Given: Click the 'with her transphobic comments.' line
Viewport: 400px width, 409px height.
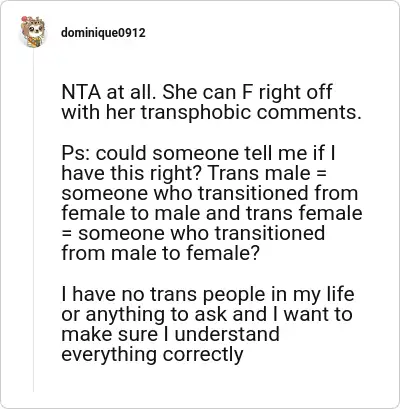Looking at the screenshot, I should [x=211, y=112].
